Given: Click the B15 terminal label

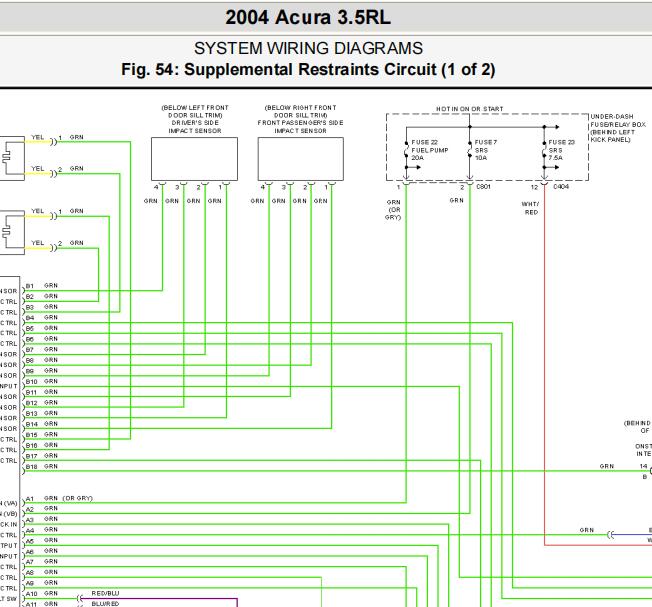Looking at the screenshot, I should click(31, 435).
